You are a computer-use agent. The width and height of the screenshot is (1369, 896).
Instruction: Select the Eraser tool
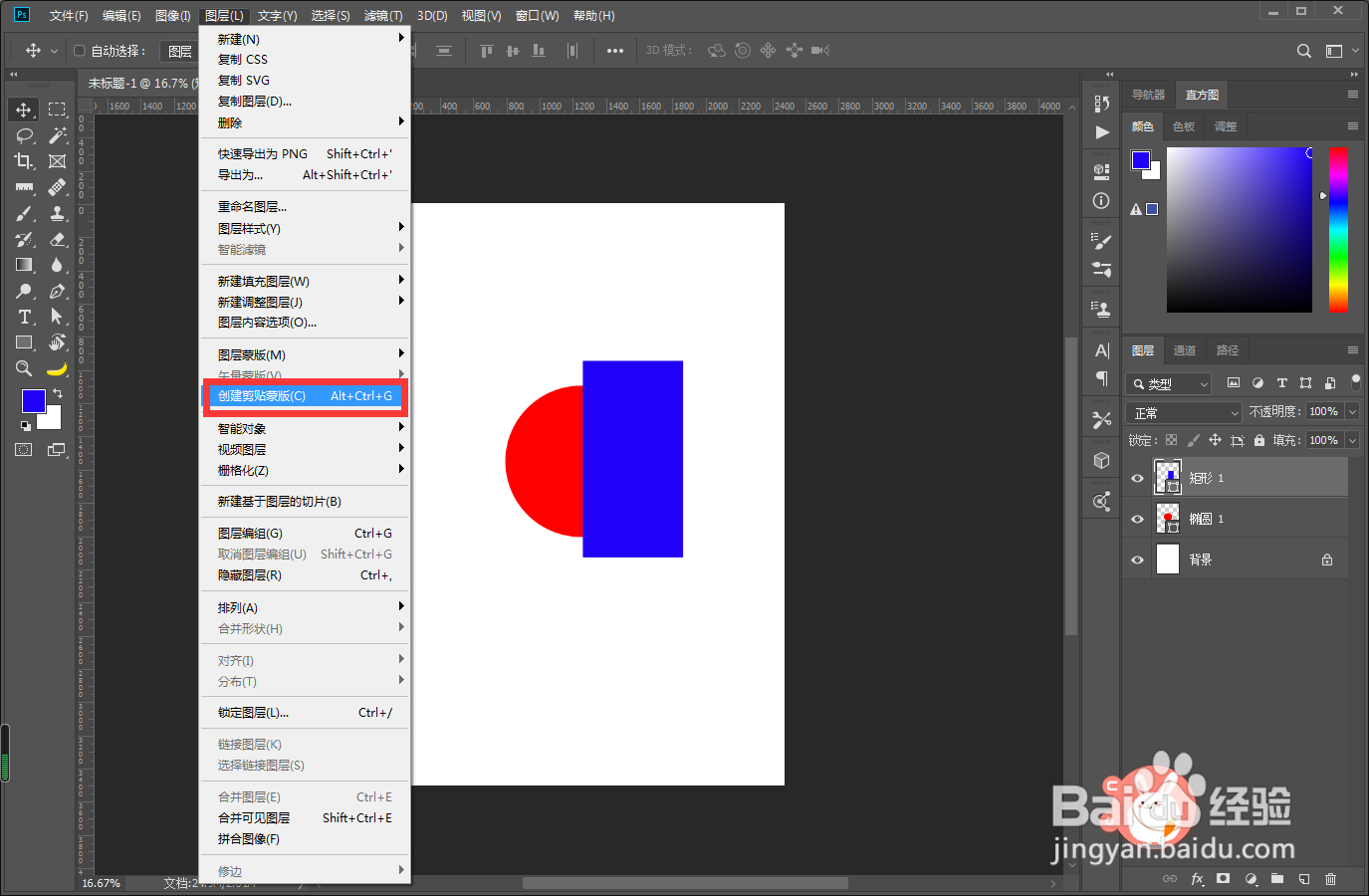tap(57, 239)
